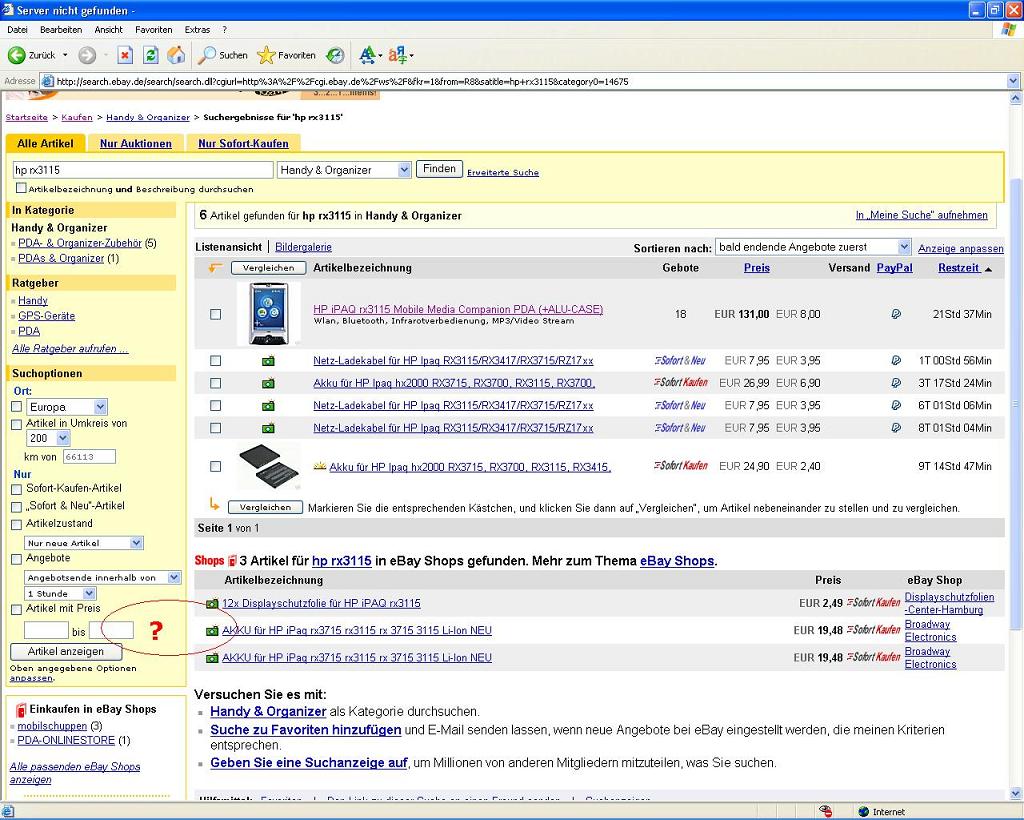Open the Zurück history dropdown arrow
1024x820 pixels.
pos(65,55)
